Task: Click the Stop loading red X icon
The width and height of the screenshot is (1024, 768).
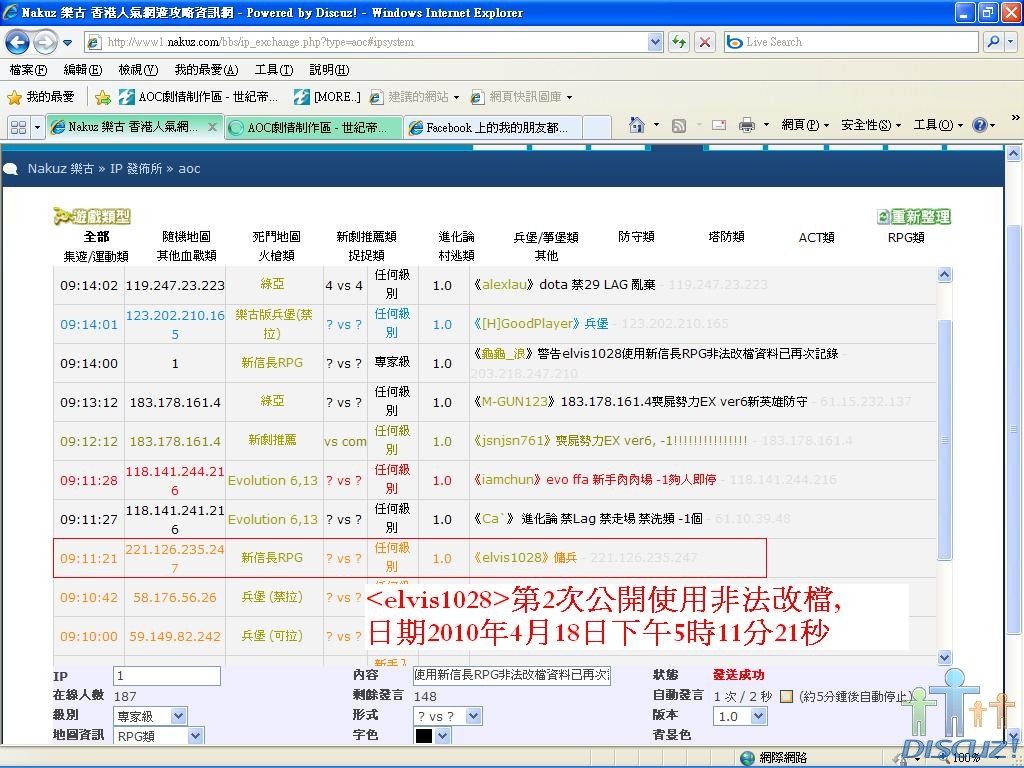Action: [705, 42]
